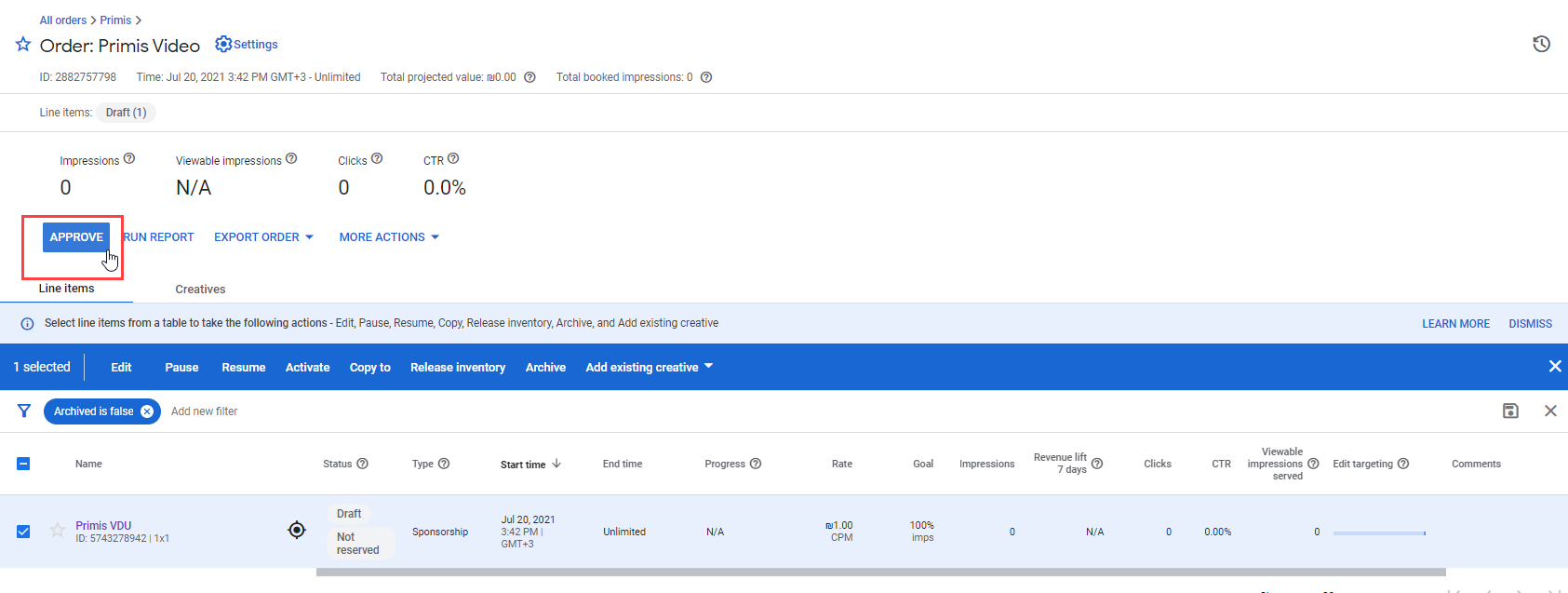The height and width of the screenshot is (593, 1568).
Task: Click Activate in the action bar
Action: coord(307,368)
